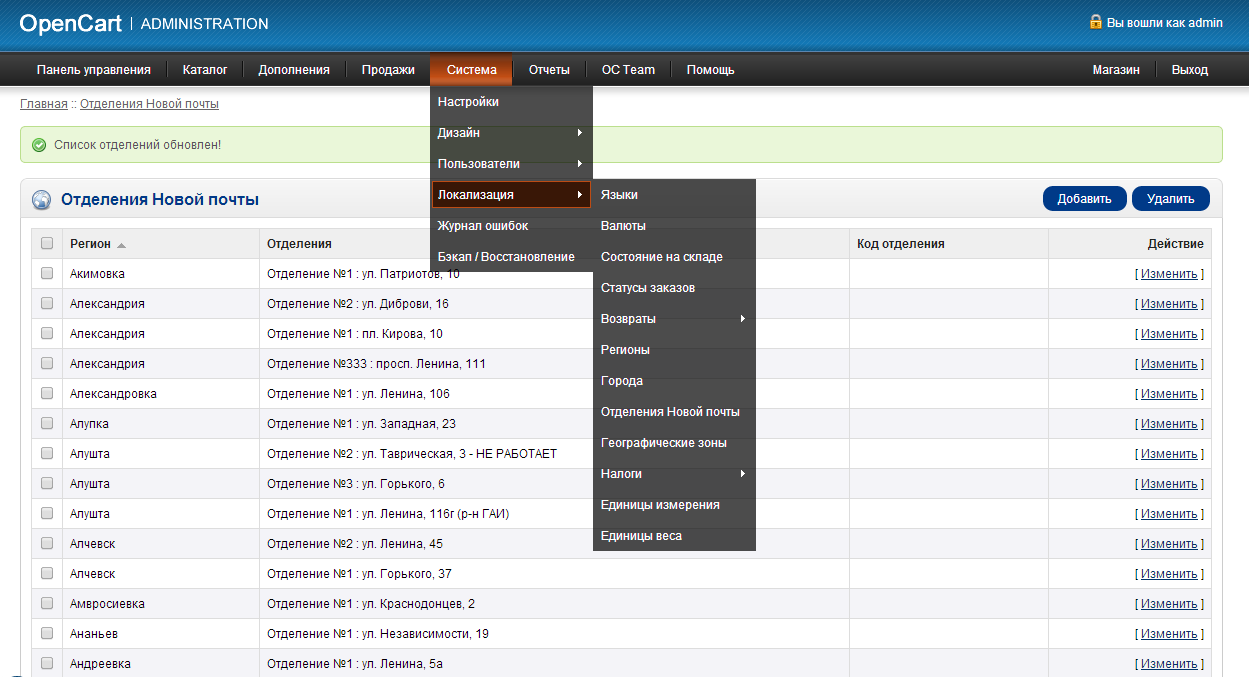
Task: Go to the Главная breadcrumb link
Action: (x=44, y=104)
